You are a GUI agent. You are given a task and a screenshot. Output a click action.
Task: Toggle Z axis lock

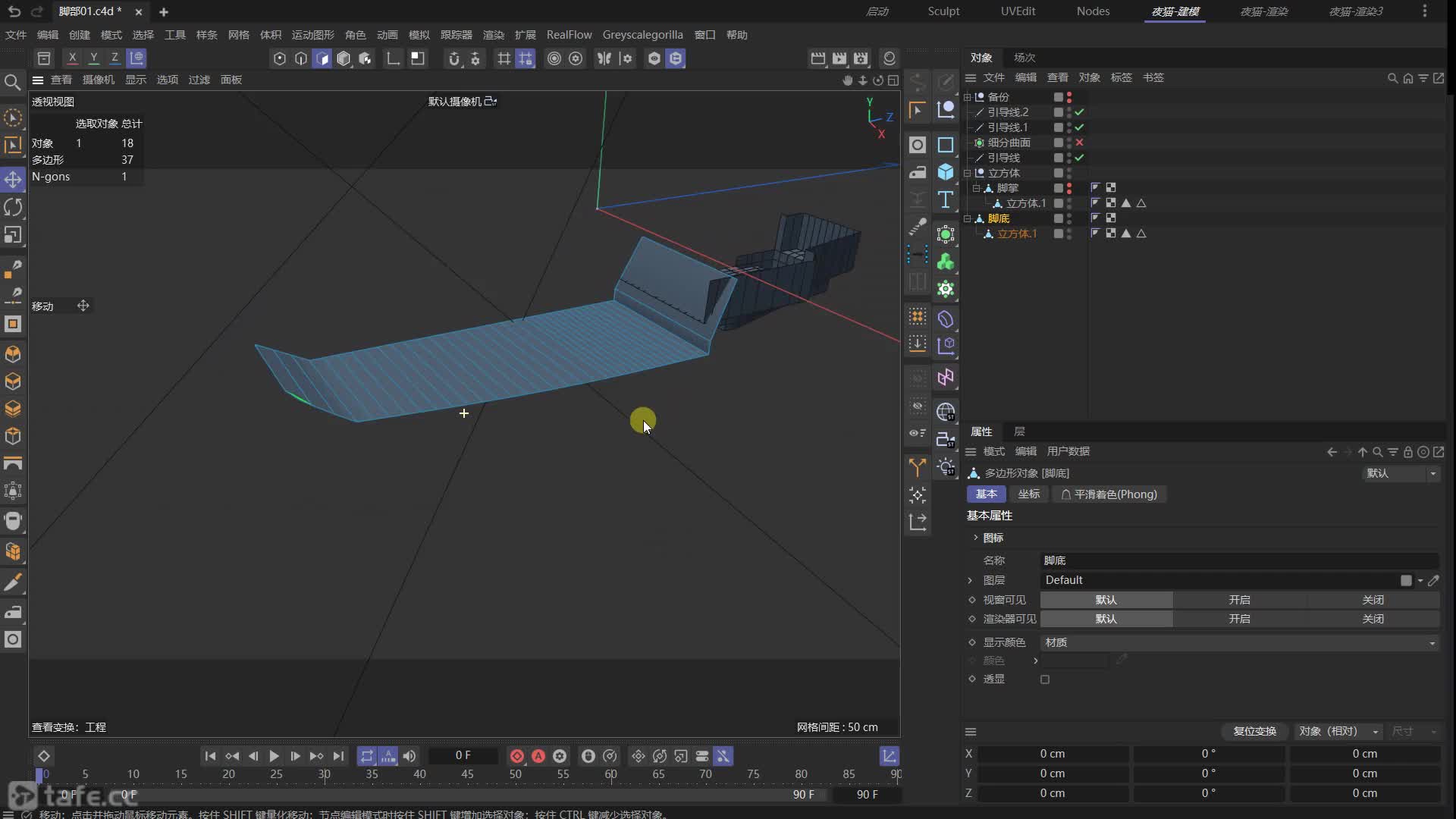[x=115, y=58]
